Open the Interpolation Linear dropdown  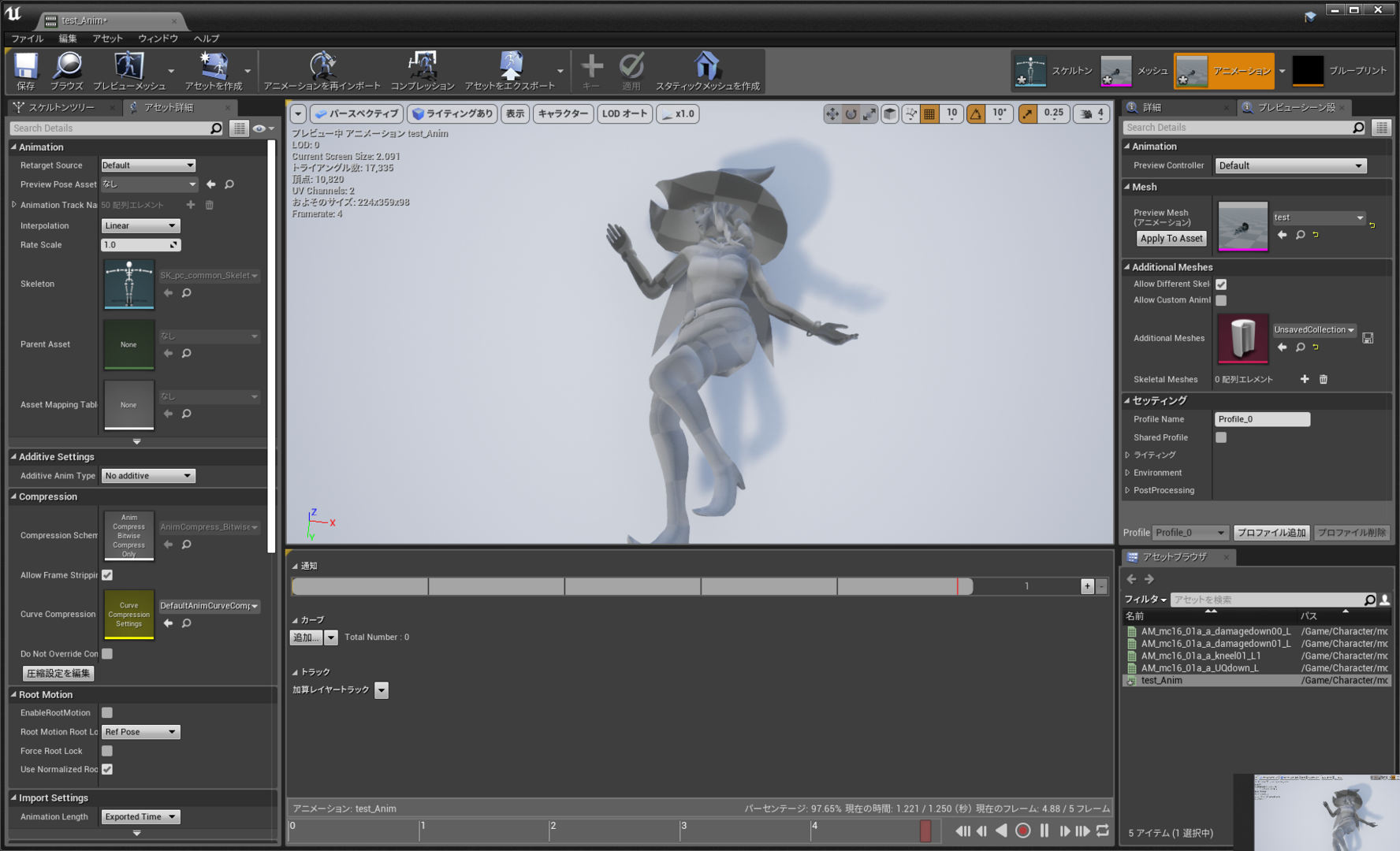point(141,225)
